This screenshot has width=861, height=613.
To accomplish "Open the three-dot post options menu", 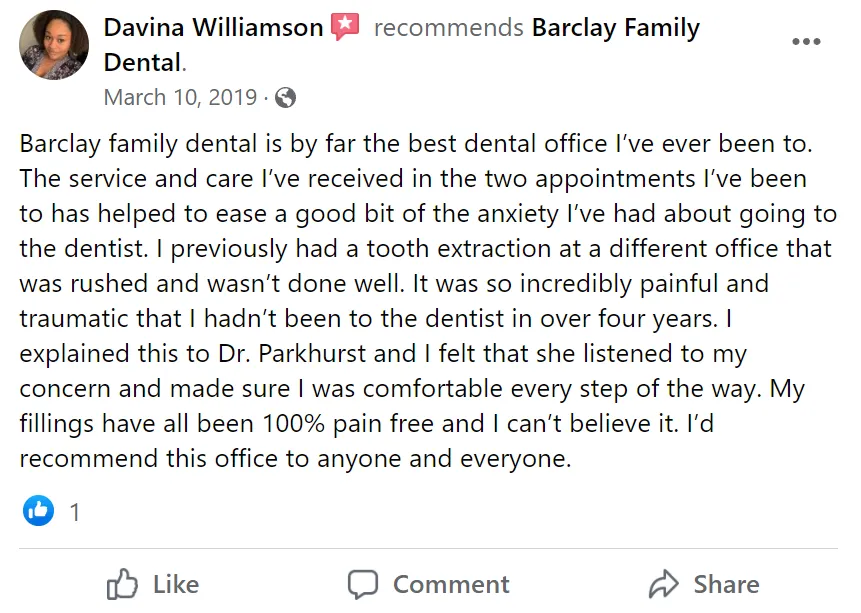I will pyautogui.click(x=806, y=42).
